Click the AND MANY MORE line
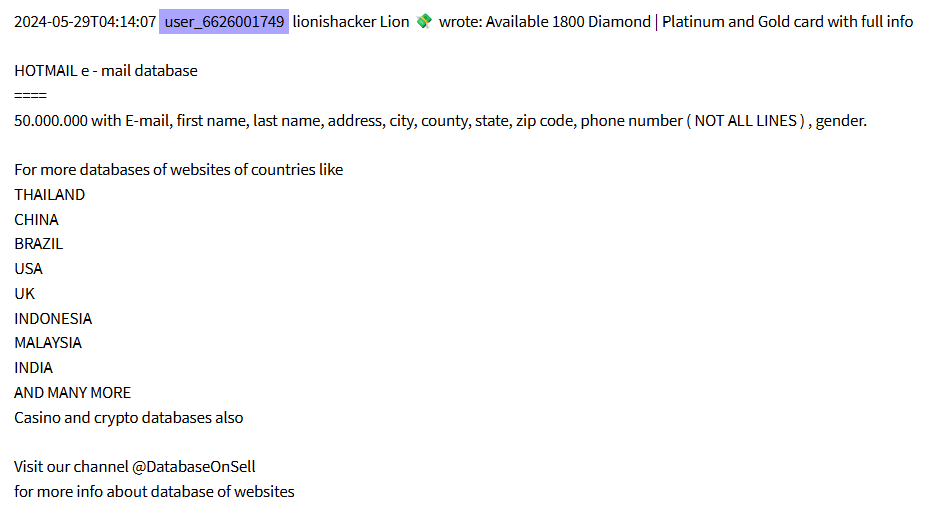 [72, 393]
